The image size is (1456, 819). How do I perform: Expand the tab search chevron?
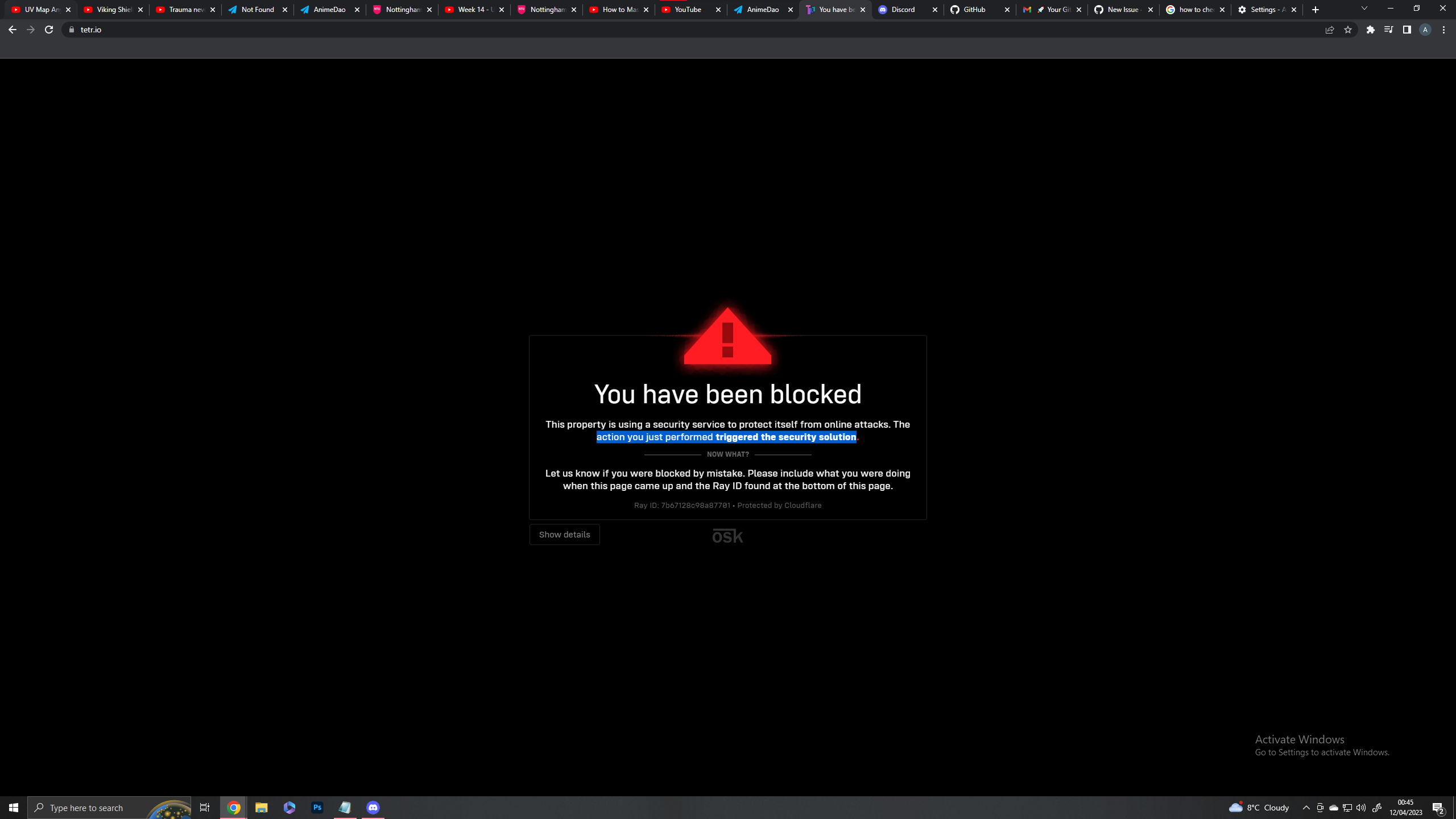1364,9
